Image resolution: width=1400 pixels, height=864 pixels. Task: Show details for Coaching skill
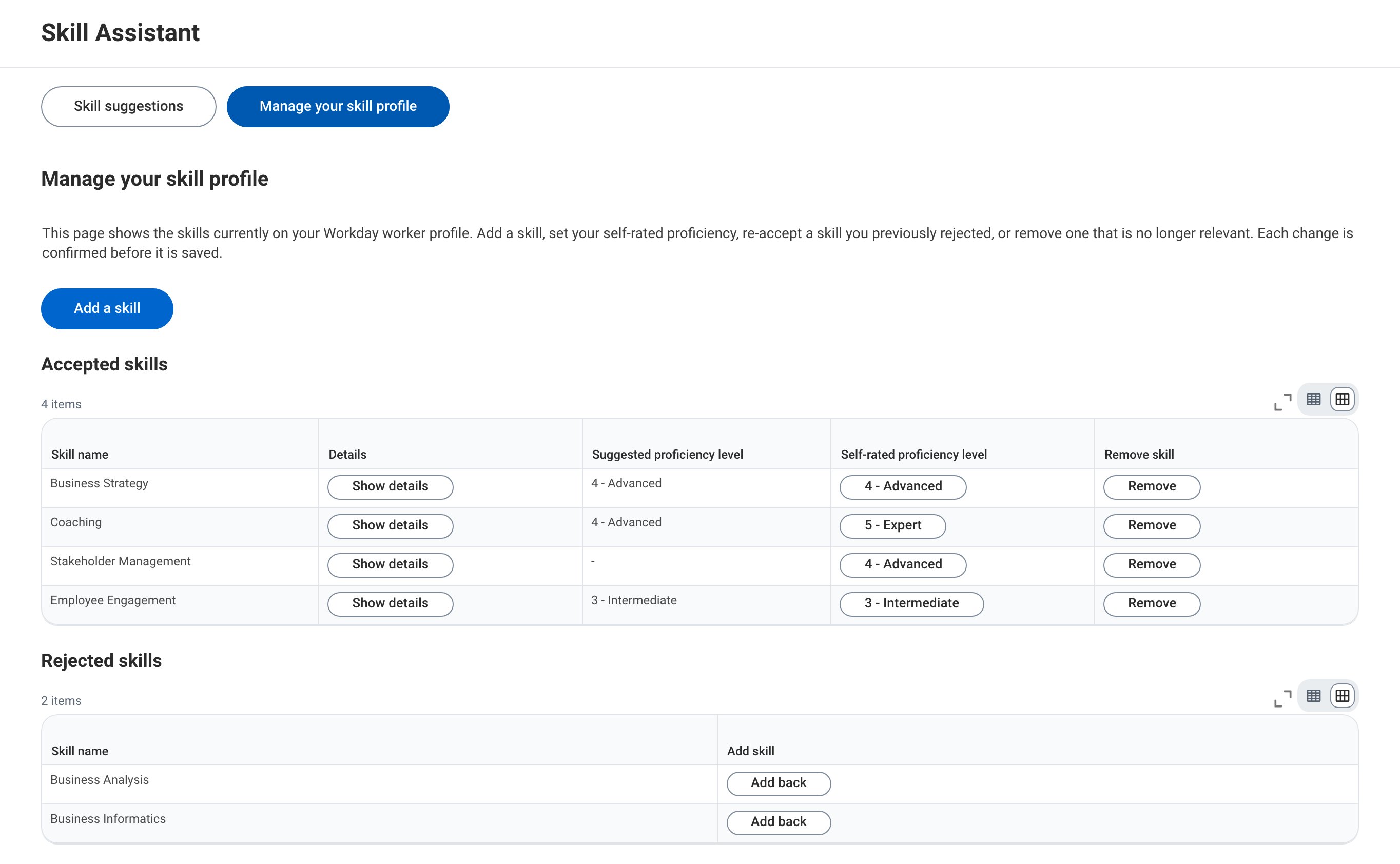click(390, 526)
